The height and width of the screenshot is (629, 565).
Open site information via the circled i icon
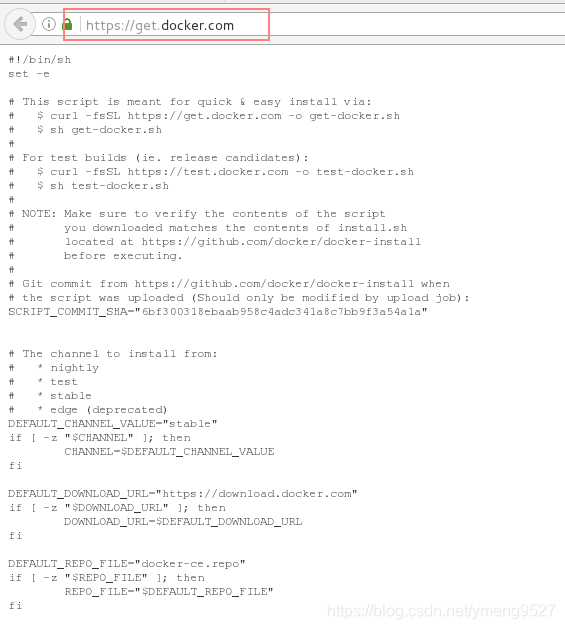49,24
